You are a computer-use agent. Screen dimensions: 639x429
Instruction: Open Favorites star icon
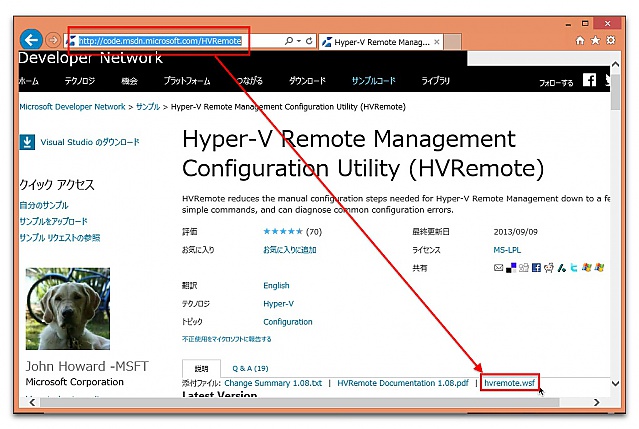coord(595,40)
